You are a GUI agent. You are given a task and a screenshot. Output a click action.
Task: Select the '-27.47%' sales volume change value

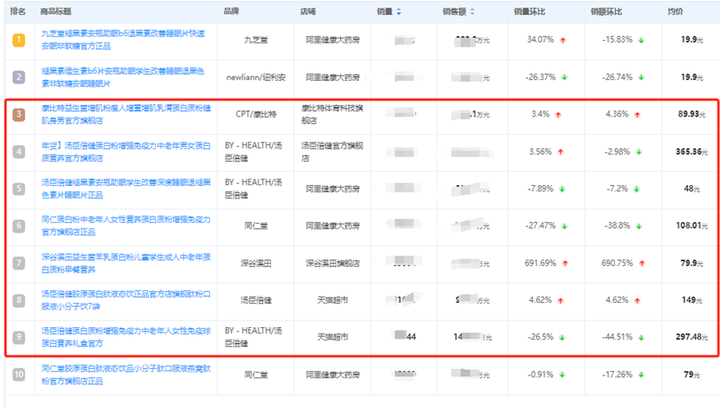[540, 226]
